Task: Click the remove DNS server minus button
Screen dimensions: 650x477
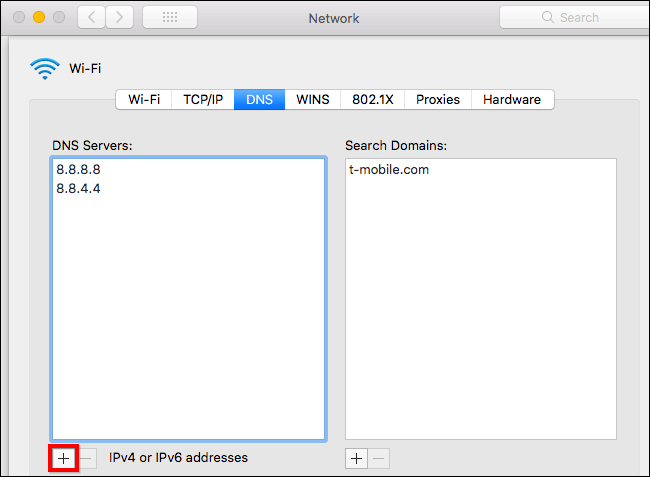Action: tap(87, 458)
